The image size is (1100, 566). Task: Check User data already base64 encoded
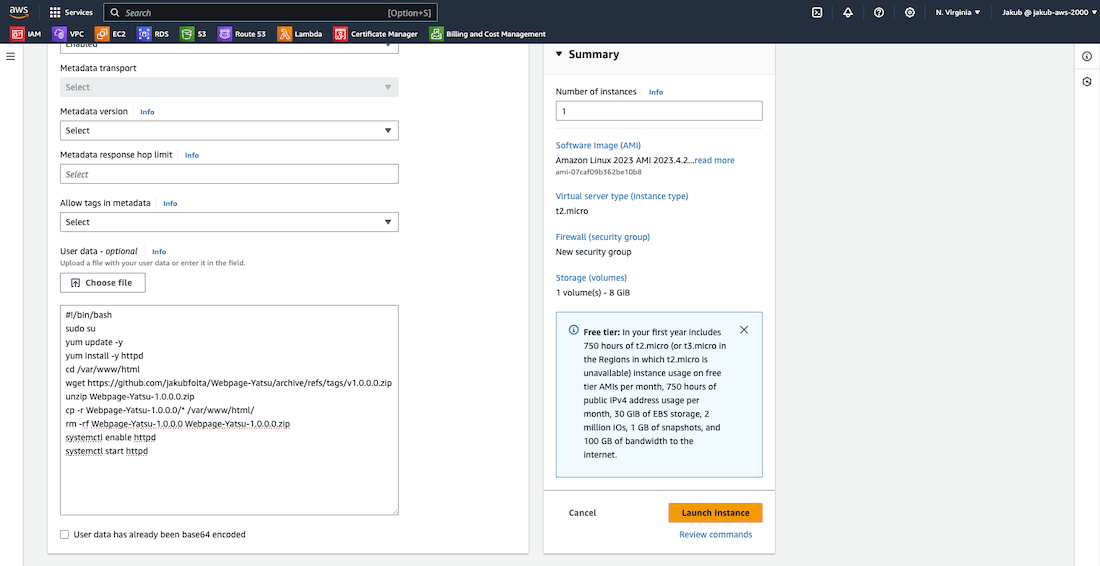(65, 534)
